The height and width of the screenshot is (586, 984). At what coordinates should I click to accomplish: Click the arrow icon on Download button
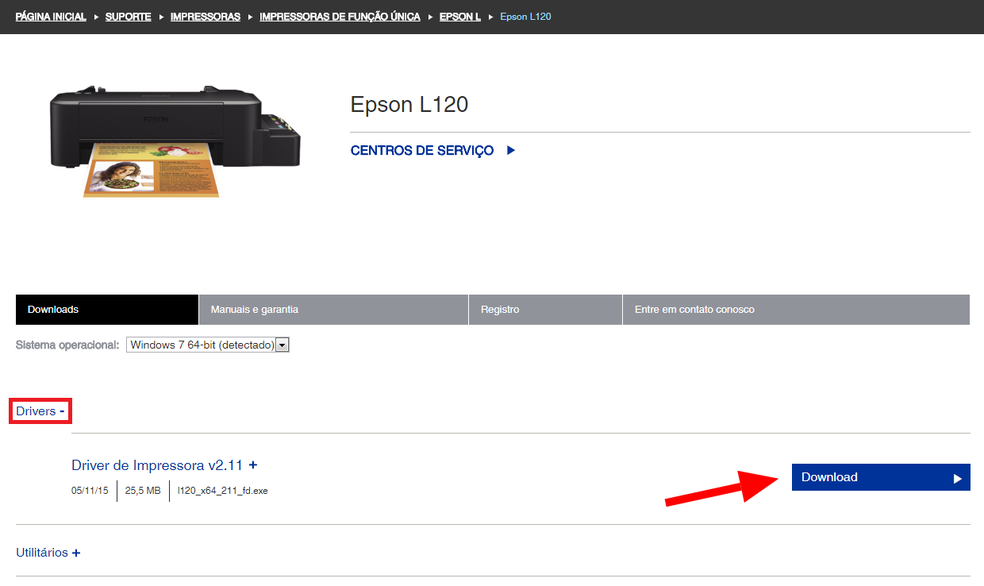tap(958, 479)
